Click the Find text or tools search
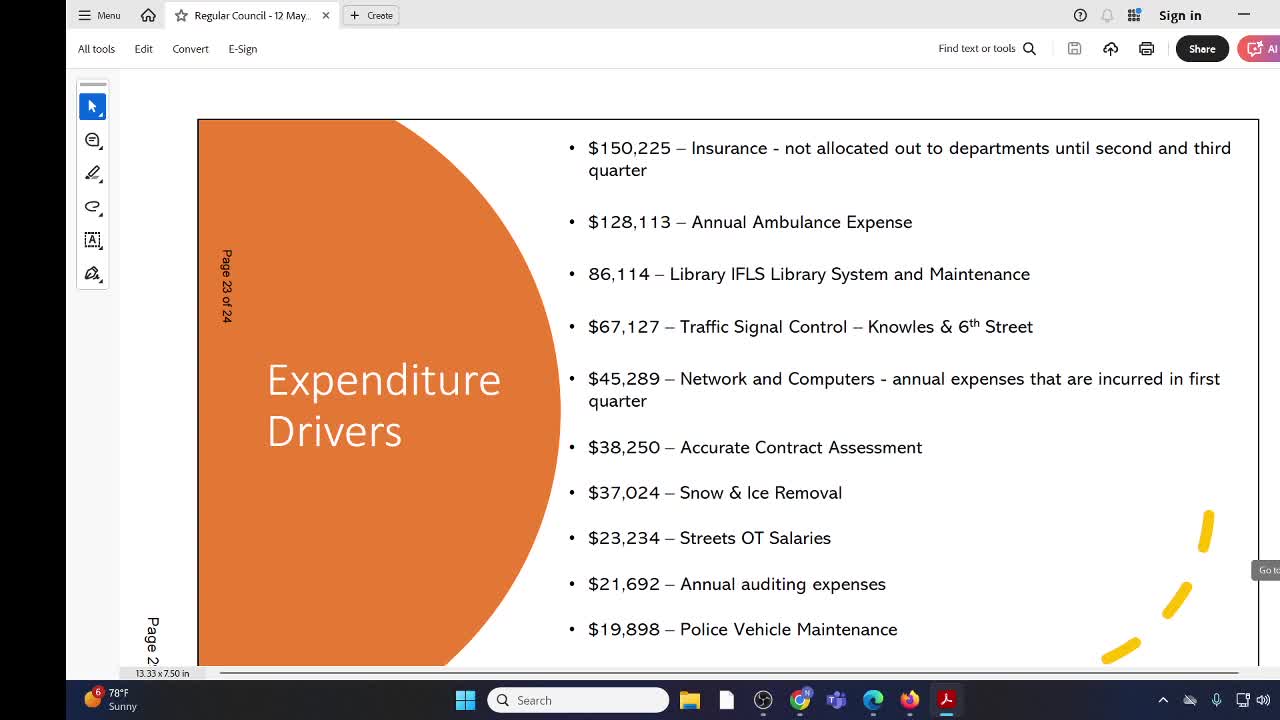 [987, 48]
